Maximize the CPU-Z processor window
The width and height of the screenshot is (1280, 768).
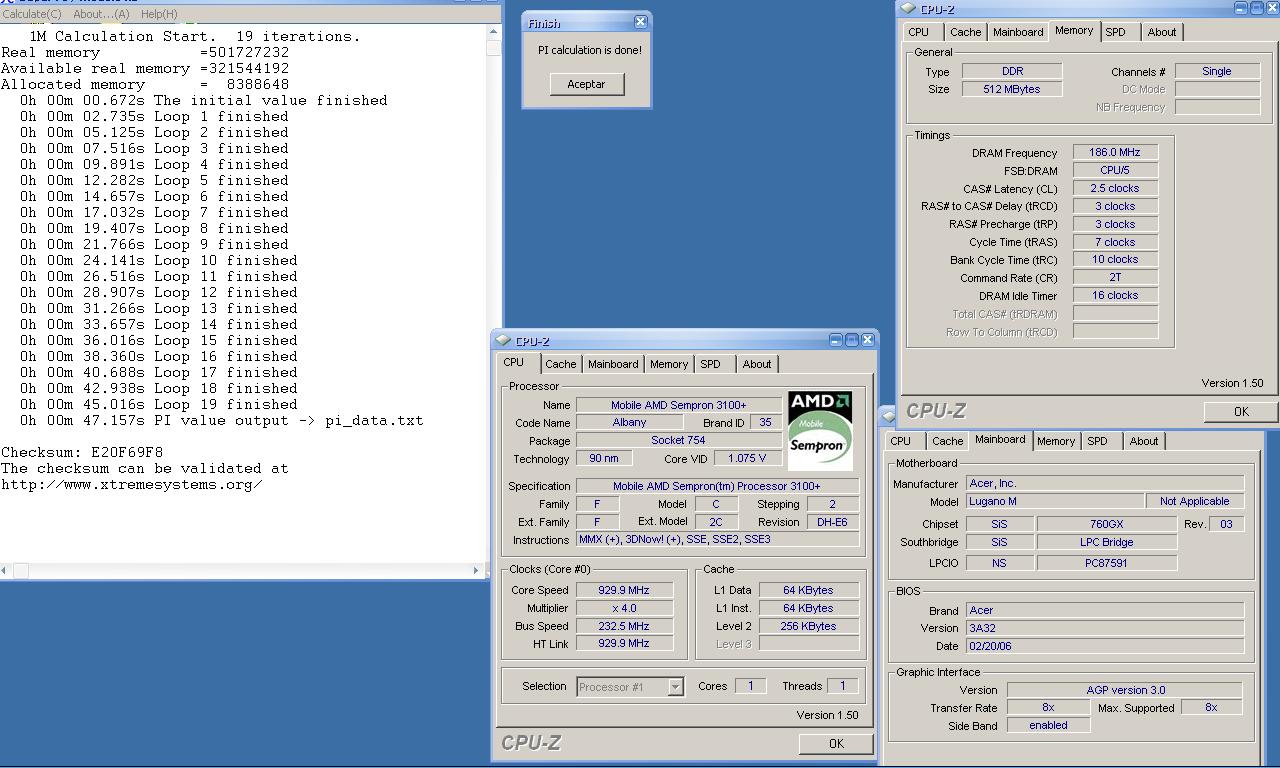[852, 340]
